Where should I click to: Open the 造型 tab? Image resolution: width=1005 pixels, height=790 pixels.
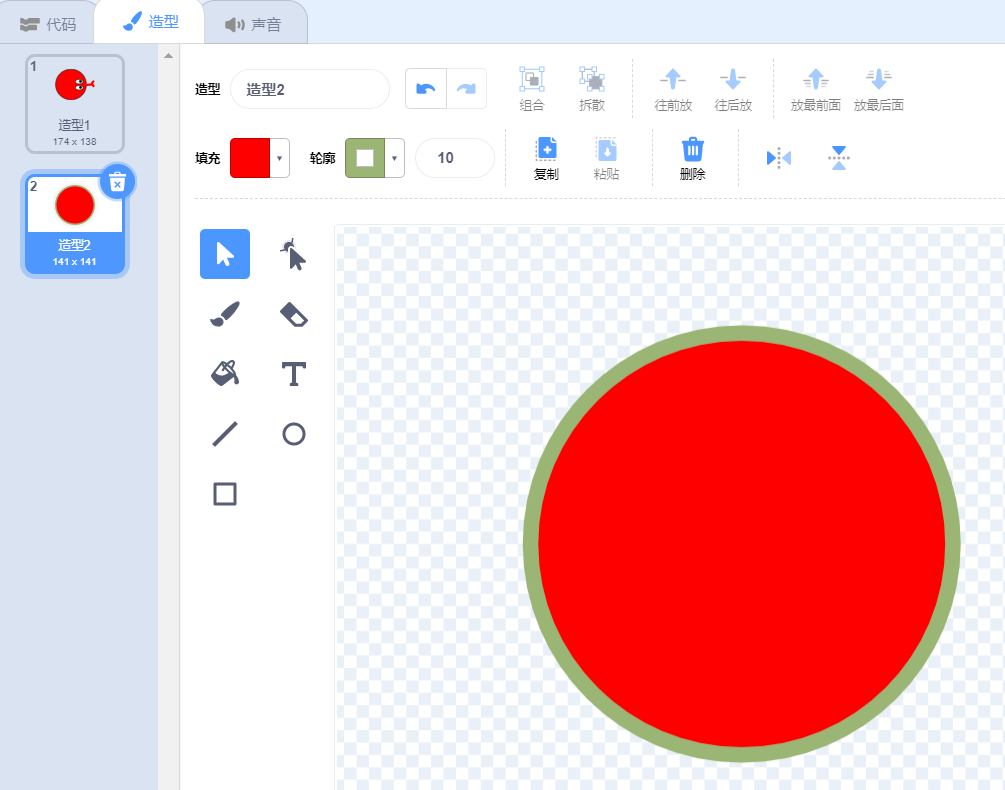click(x=150, y=22)
